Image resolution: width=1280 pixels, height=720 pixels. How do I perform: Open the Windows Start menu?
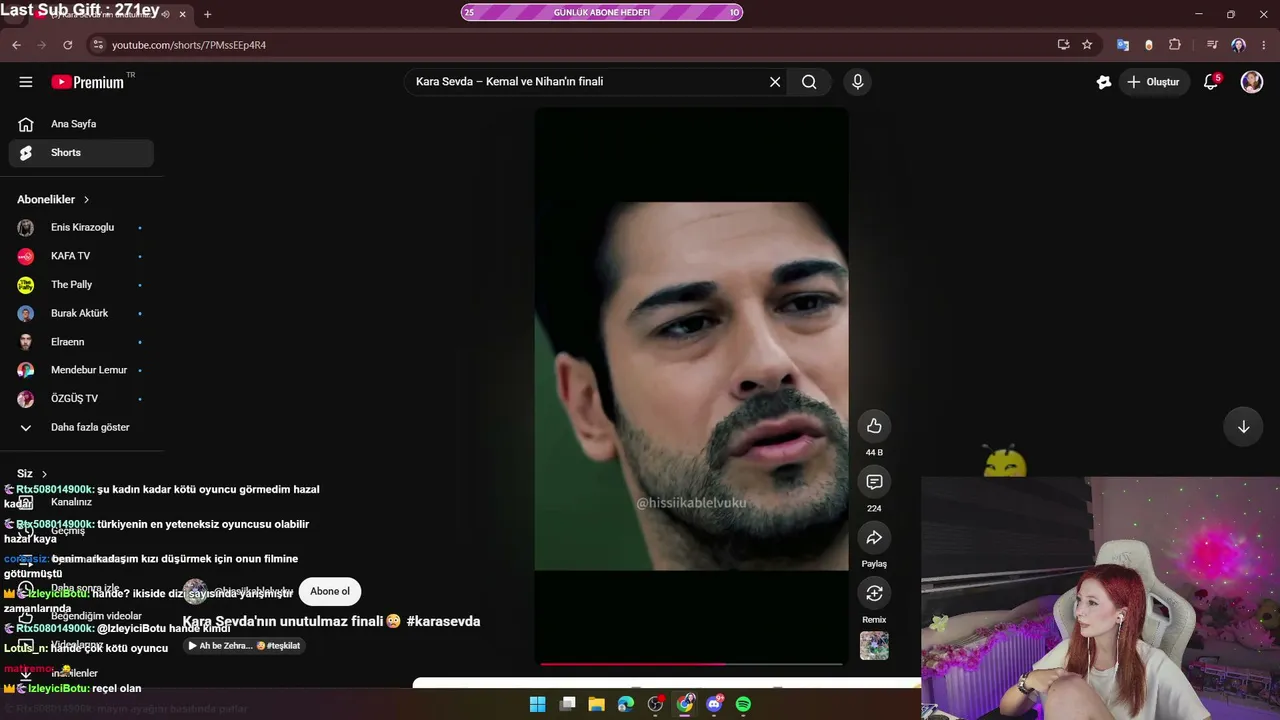538,704
